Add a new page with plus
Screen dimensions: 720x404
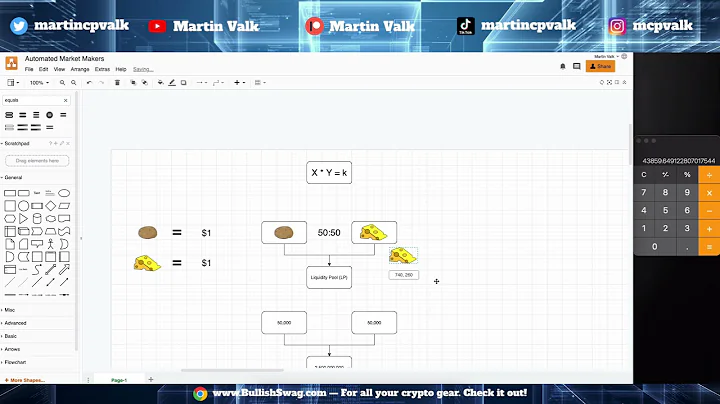[x=151, y=379]
